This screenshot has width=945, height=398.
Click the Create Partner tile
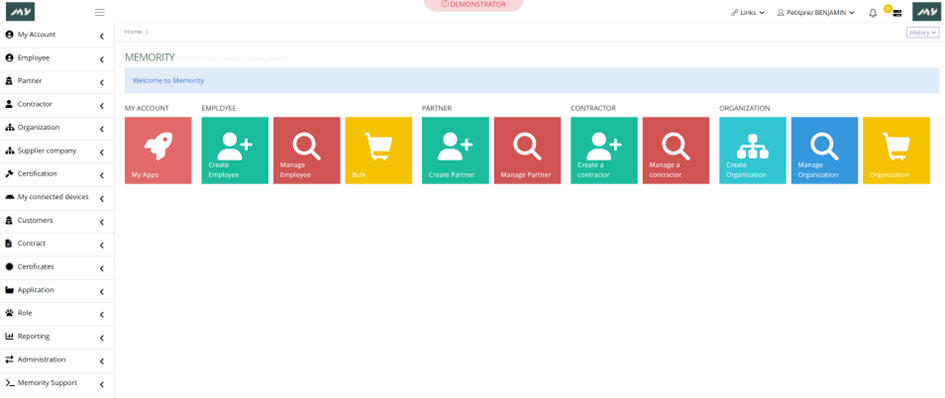coord(455,150)
